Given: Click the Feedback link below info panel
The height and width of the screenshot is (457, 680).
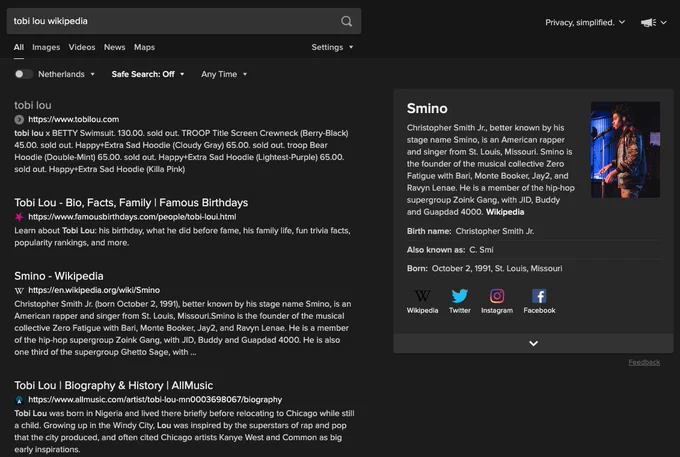Looking at the screenshot, I should pyautogui.click(x=644, y=362).
